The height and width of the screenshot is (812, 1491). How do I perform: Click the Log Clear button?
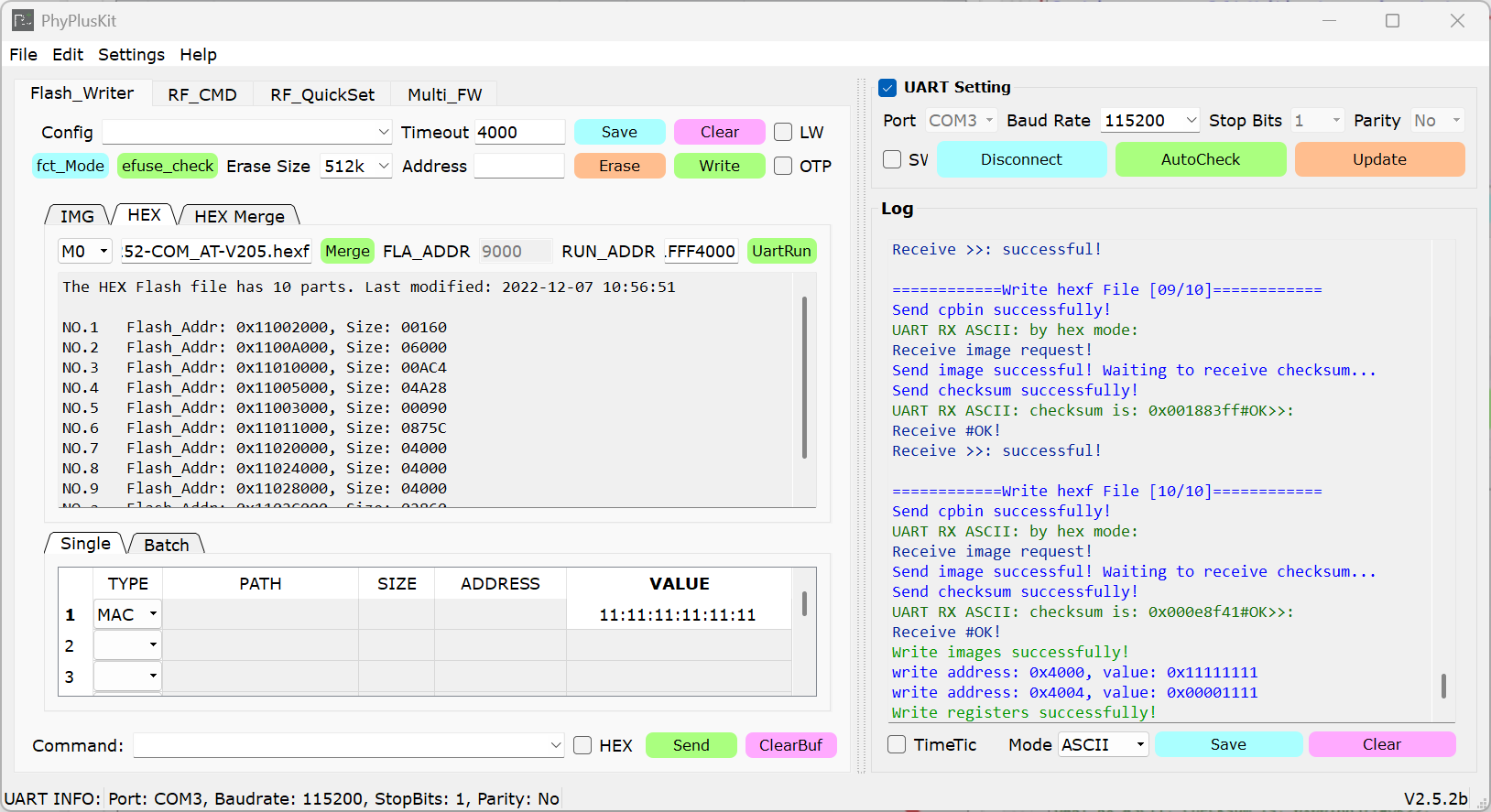click(1382, 744)
